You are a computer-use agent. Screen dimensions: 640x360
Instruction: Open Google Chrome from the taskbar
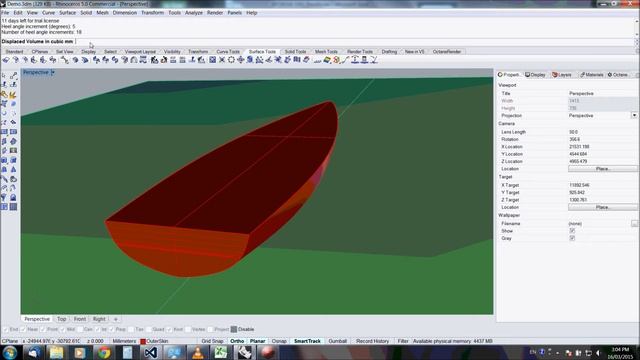(x=104, y=352)
